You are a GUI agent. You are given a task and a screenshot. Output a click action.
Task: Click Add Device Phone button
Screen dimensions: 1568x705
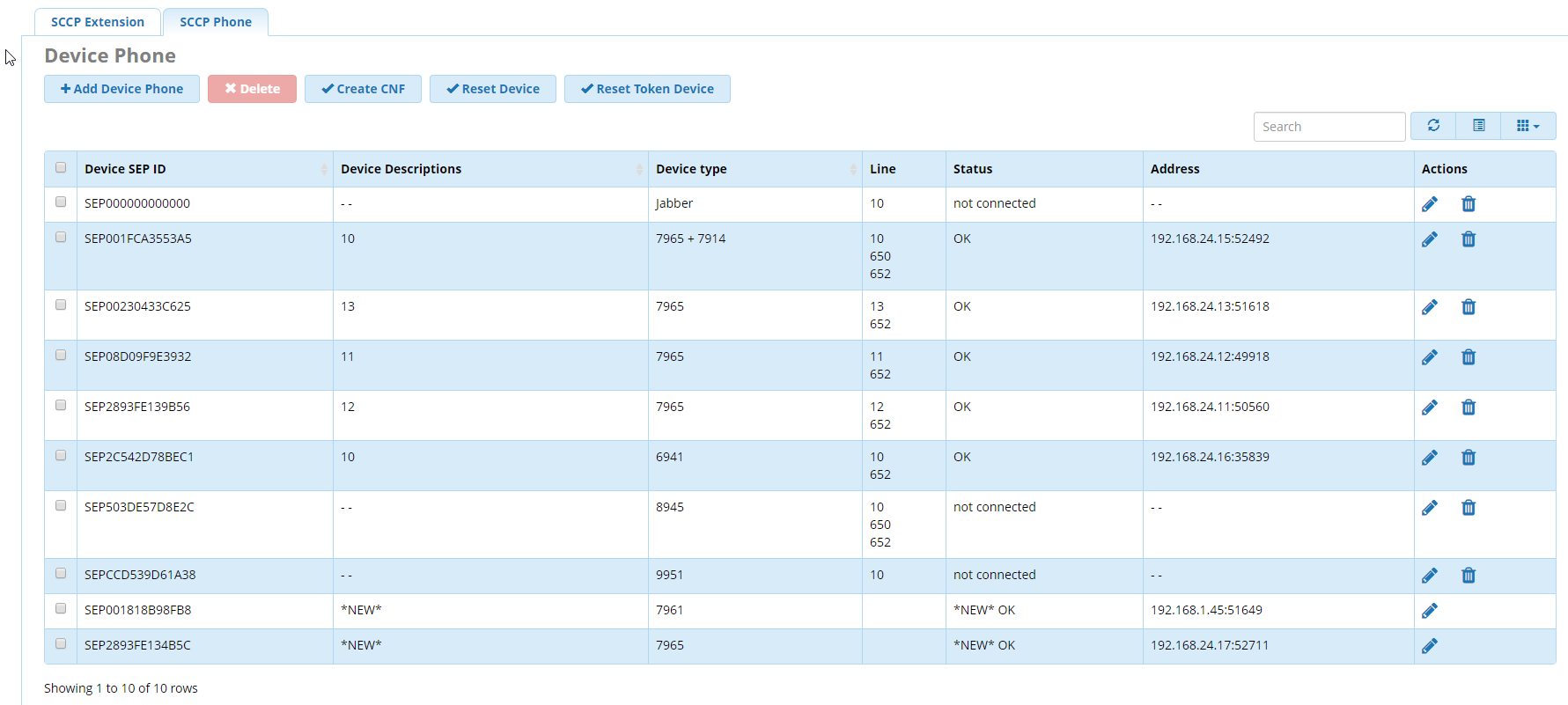121,89
